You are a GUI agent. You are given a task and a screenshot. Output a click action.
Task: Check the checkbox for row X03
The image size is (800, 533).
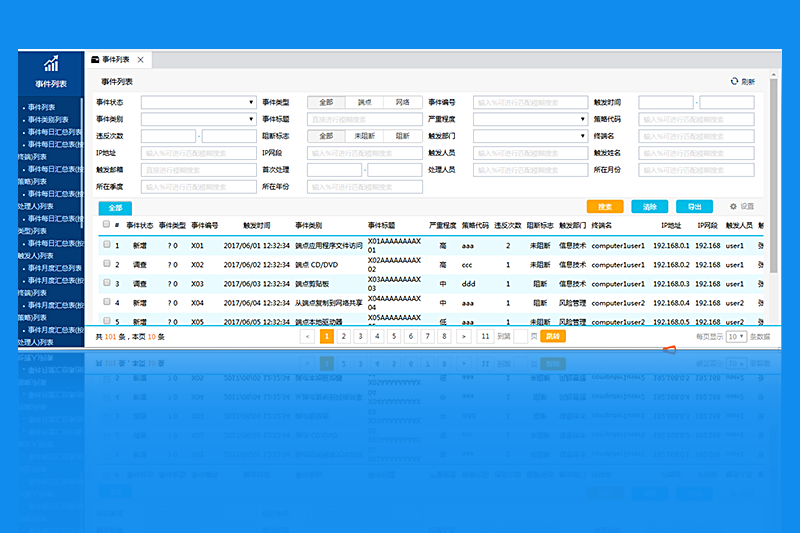coord(106,284)
